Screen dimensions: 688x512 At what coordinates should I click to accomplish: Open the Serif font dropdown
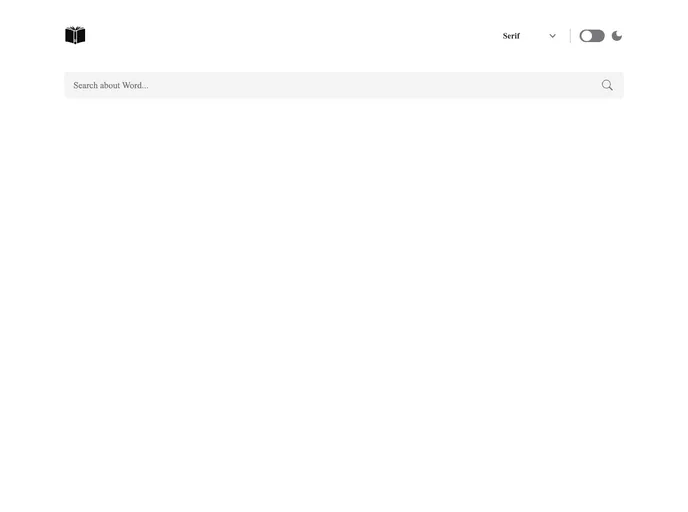[529, 36]
